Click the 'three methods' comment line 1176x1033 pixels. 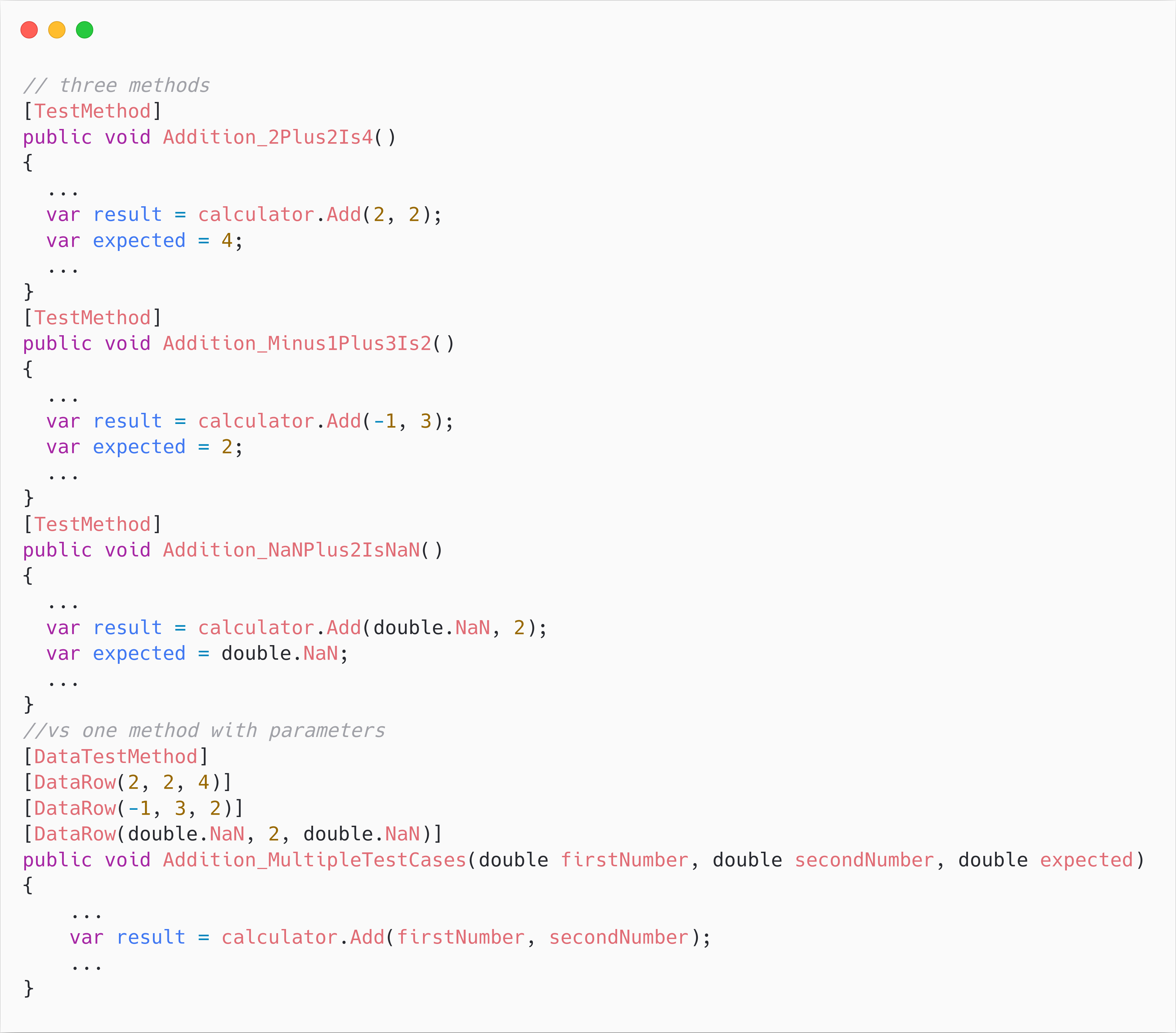pyautogui.click(x=116, y=85)
